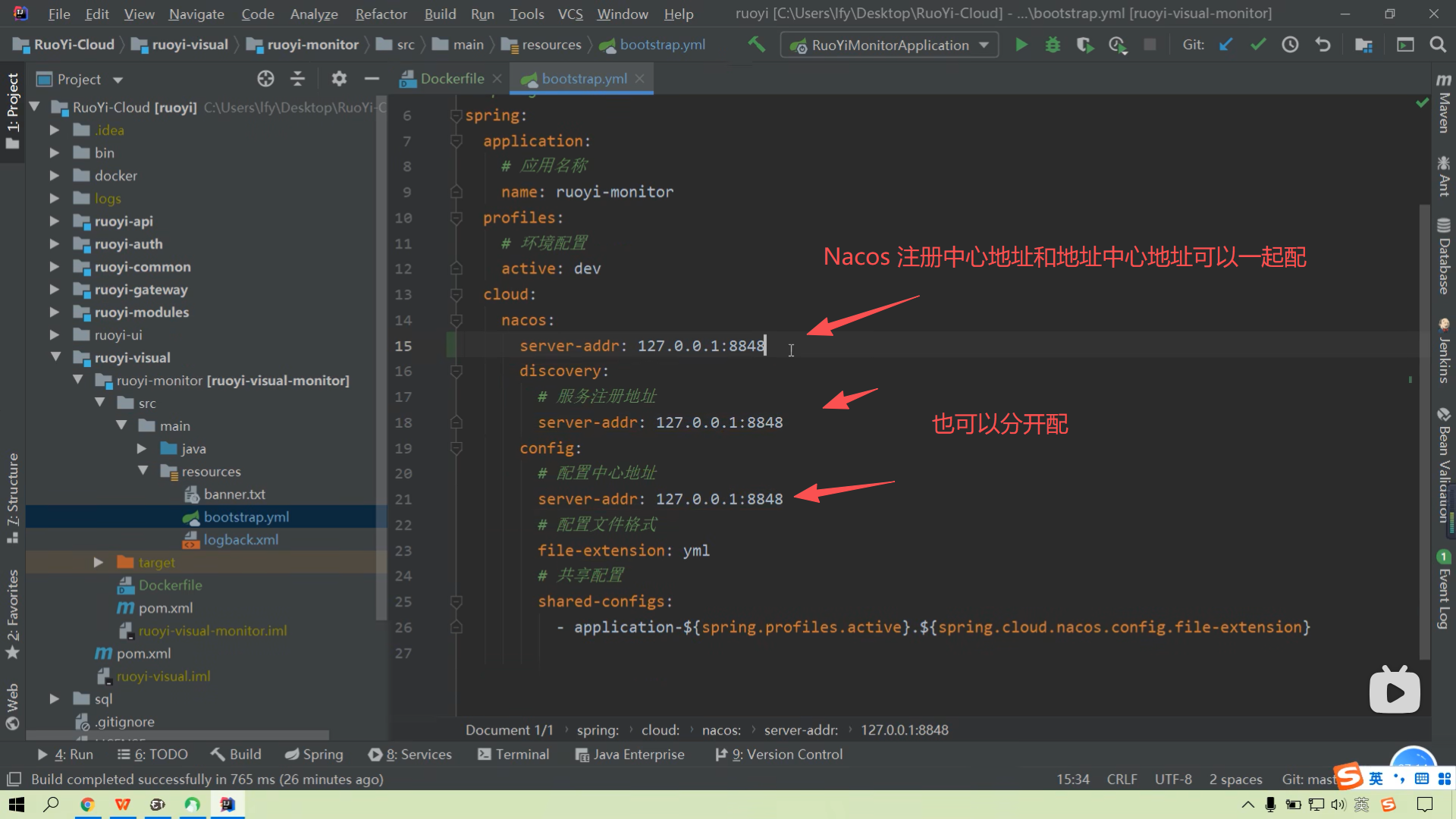Open the VCS menu

pyautogui.click(x=570, y=14)
